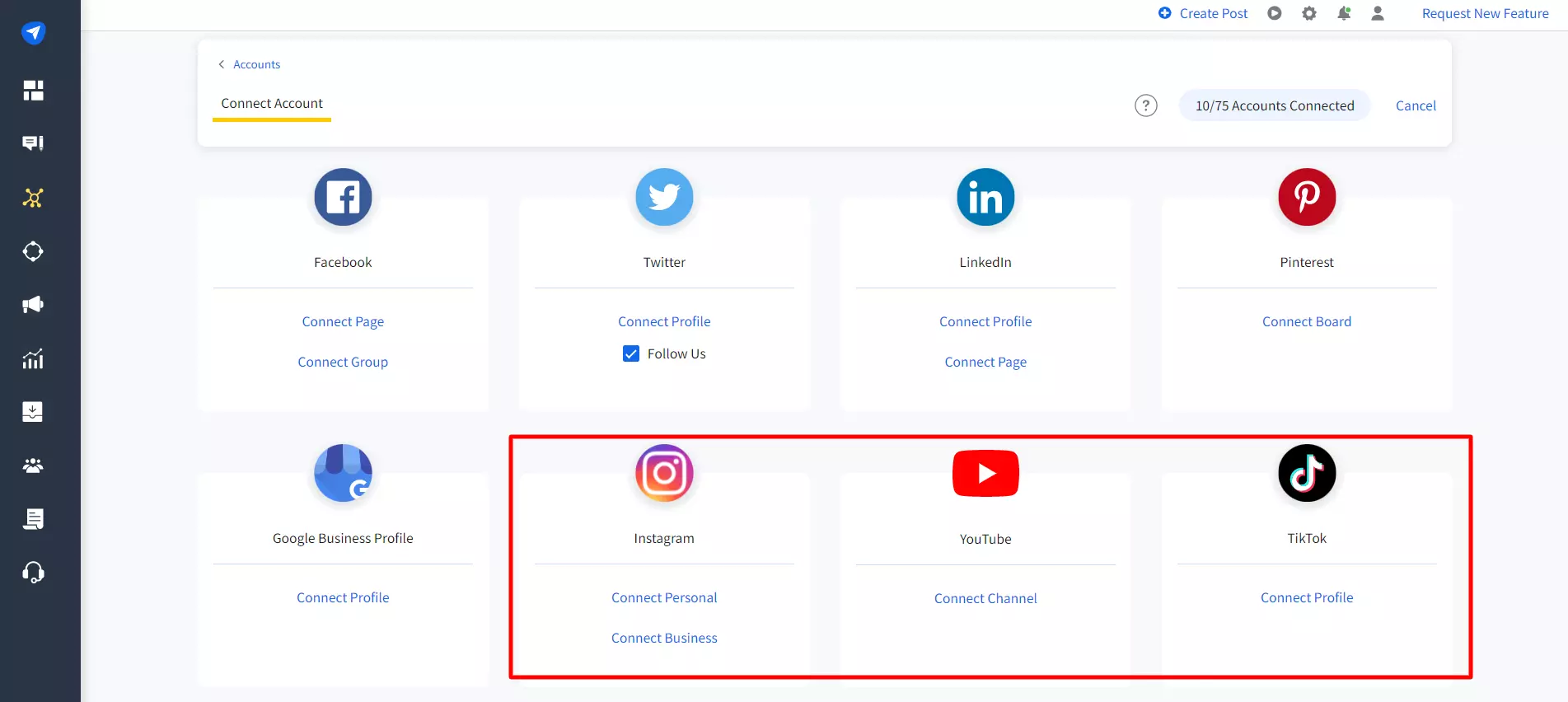Click Create Post button

click(x=1203, y=13)
